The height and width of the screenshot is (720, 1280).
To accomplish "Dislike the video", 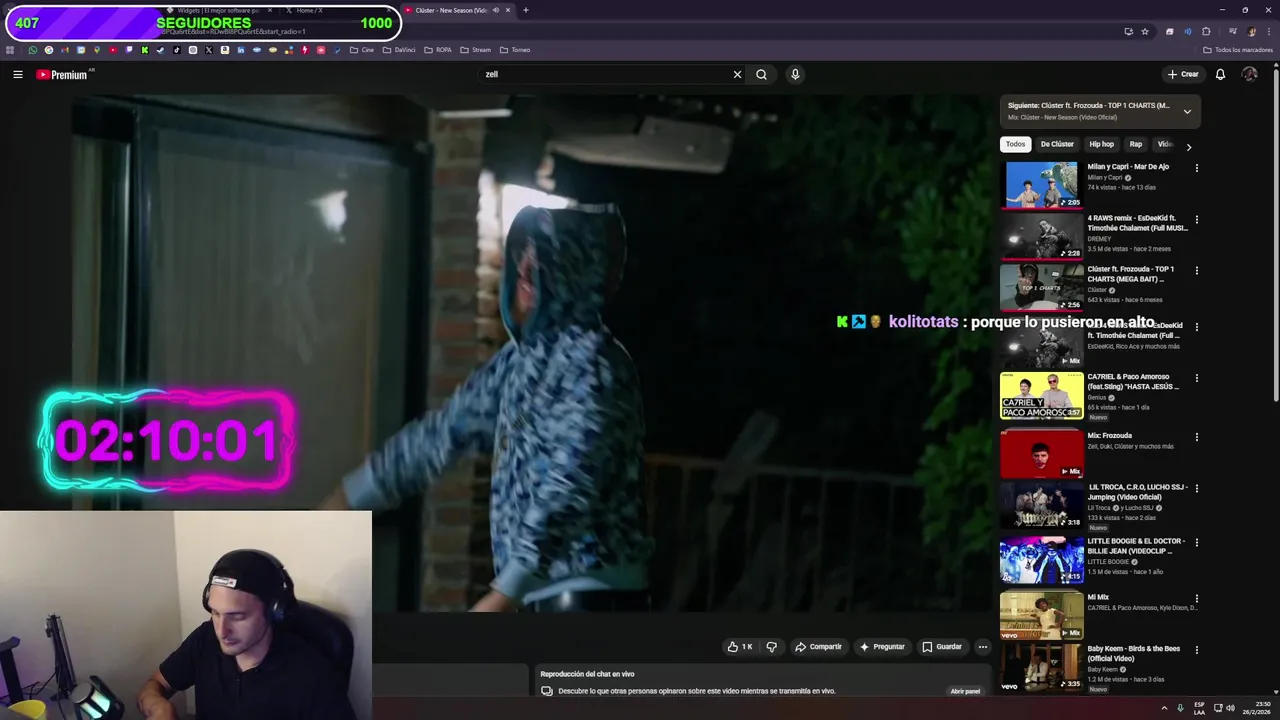I will 771,647.
